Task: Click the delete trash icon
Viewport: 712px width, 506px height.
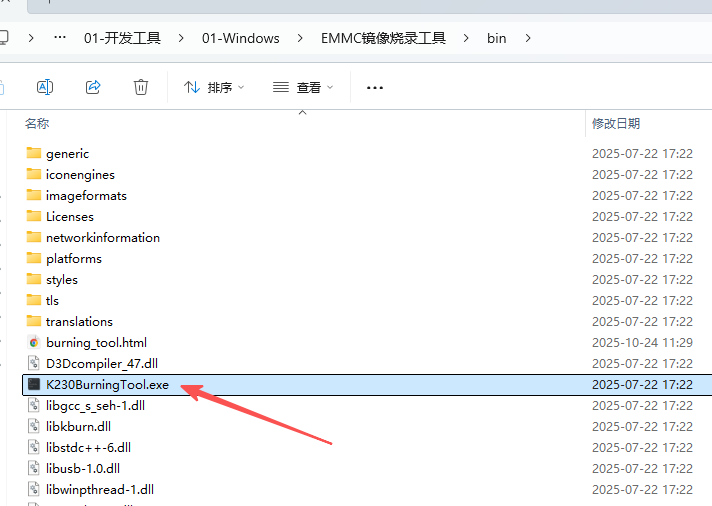Action: click(x=141, y=88)
